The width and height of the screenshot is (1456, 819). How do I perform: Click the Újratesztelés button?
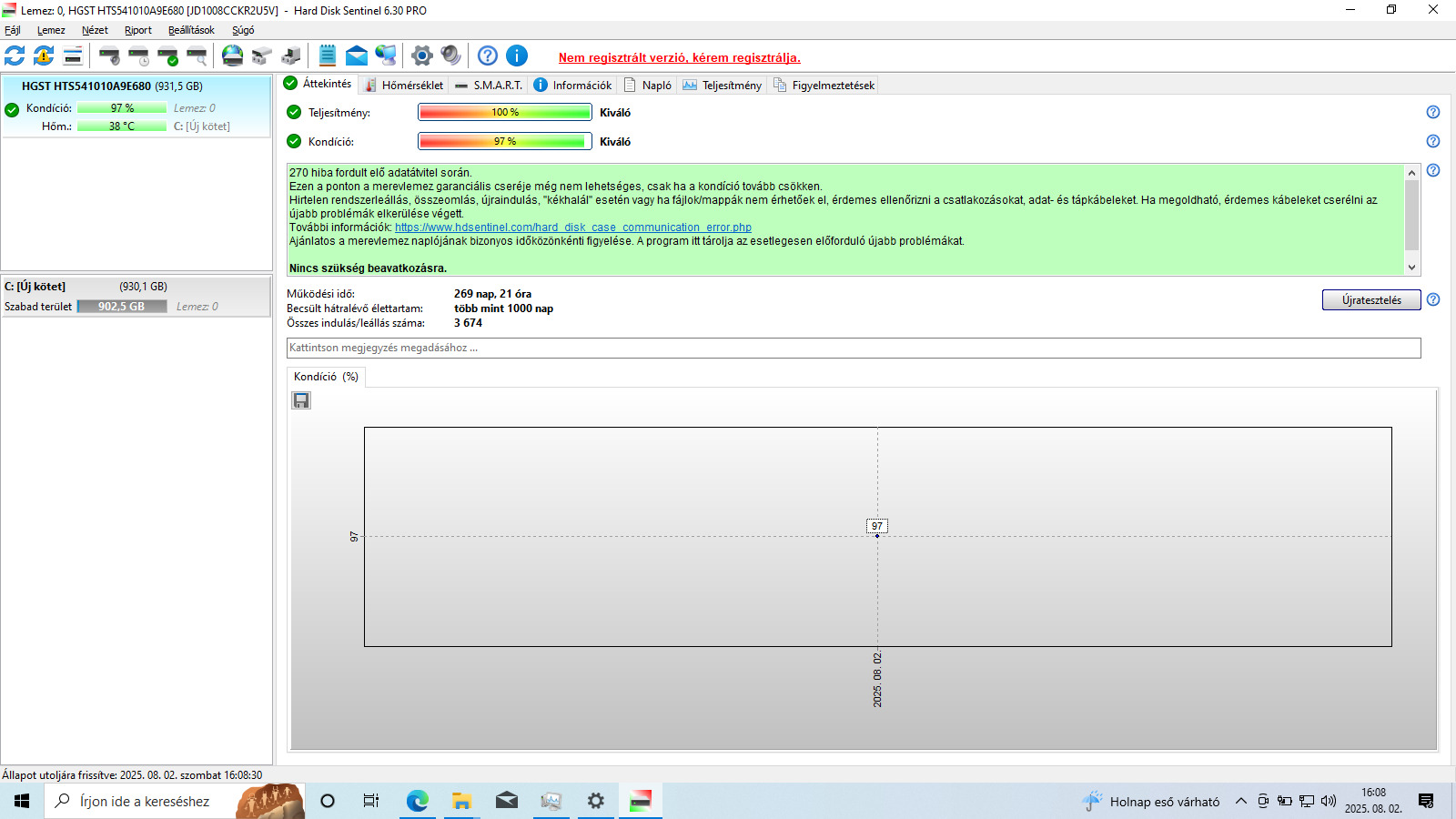click(1371, 300)
